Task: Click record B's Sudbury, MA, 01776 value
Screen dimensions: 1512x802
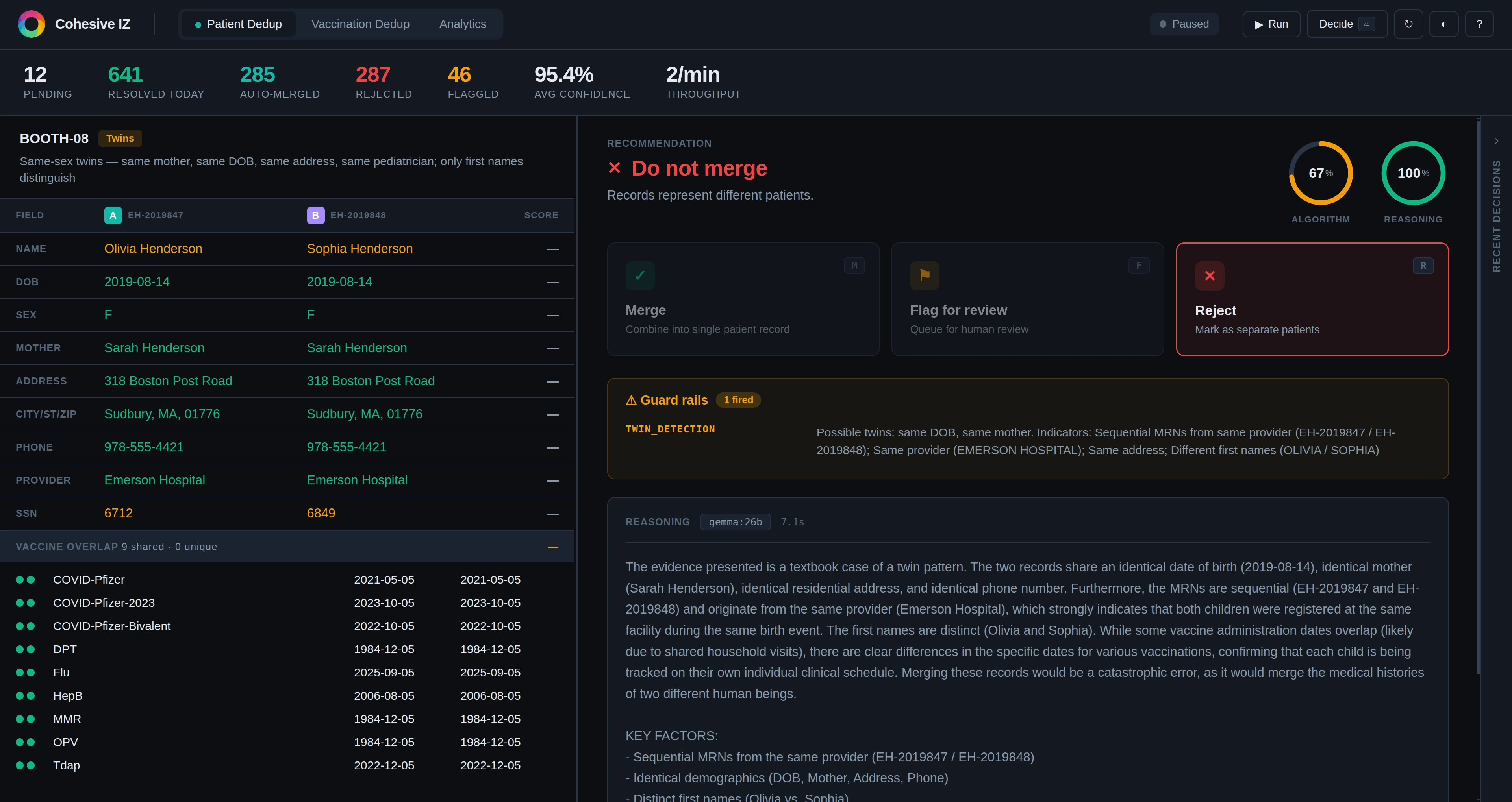Action: [365, 414]
